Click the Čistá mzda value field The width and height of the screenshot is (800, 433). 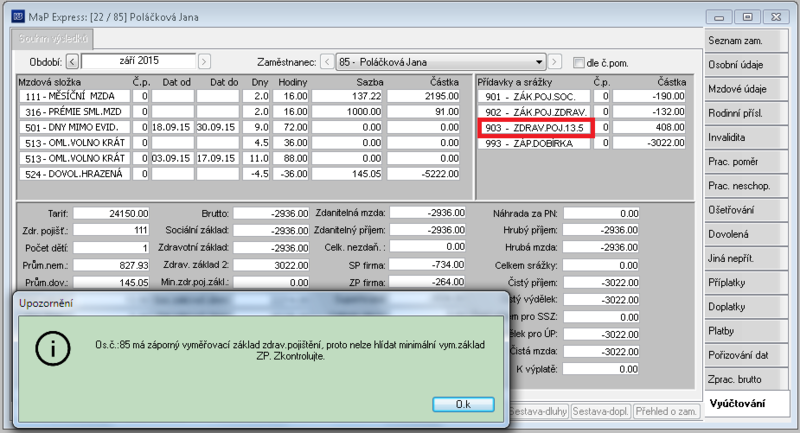(601, 351)
